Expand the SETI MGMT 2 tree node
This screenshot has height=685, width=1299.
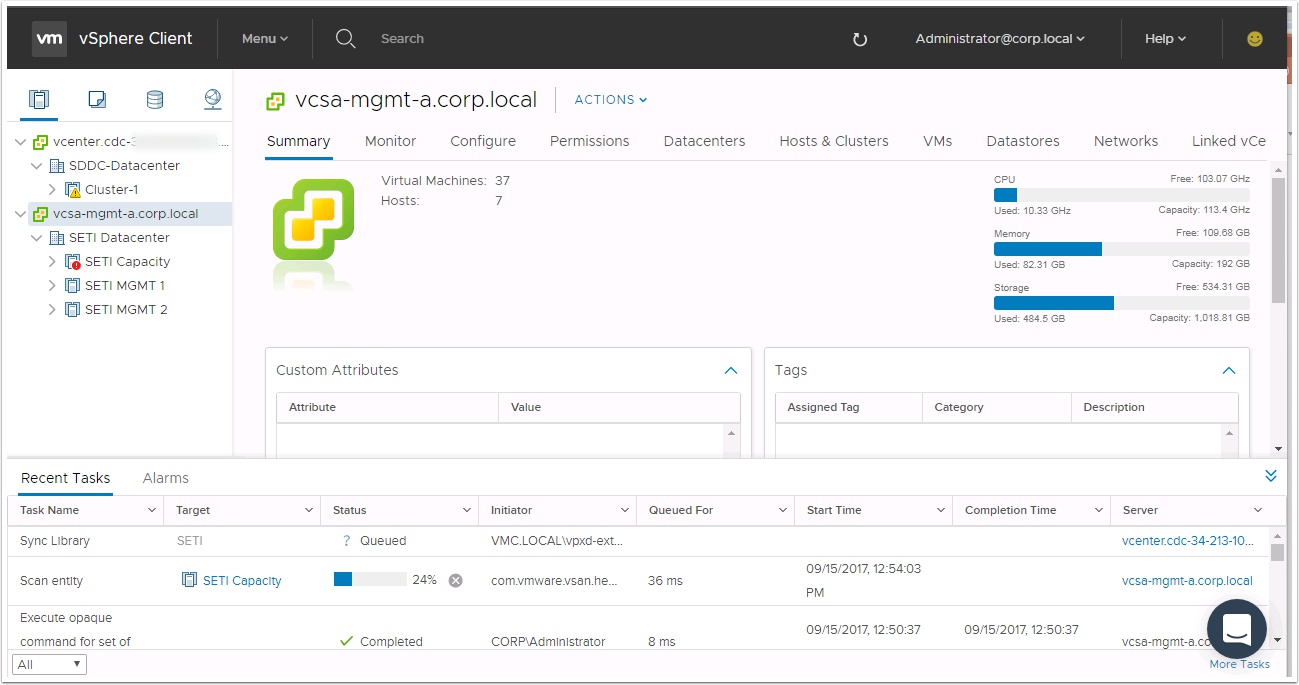pos(53,310)
